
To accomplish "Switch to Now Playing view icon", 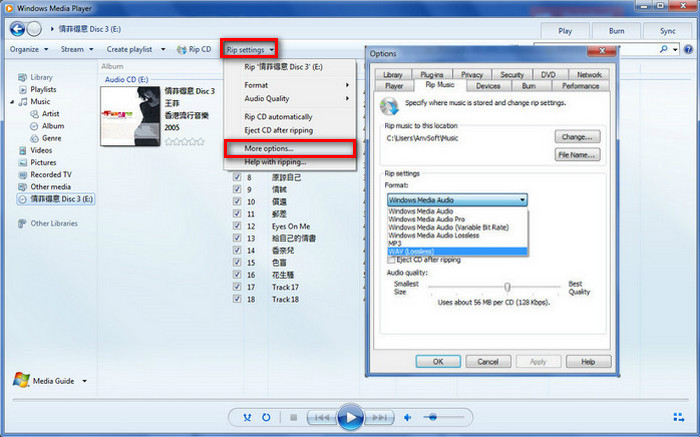I will click(x=679, y=417).
